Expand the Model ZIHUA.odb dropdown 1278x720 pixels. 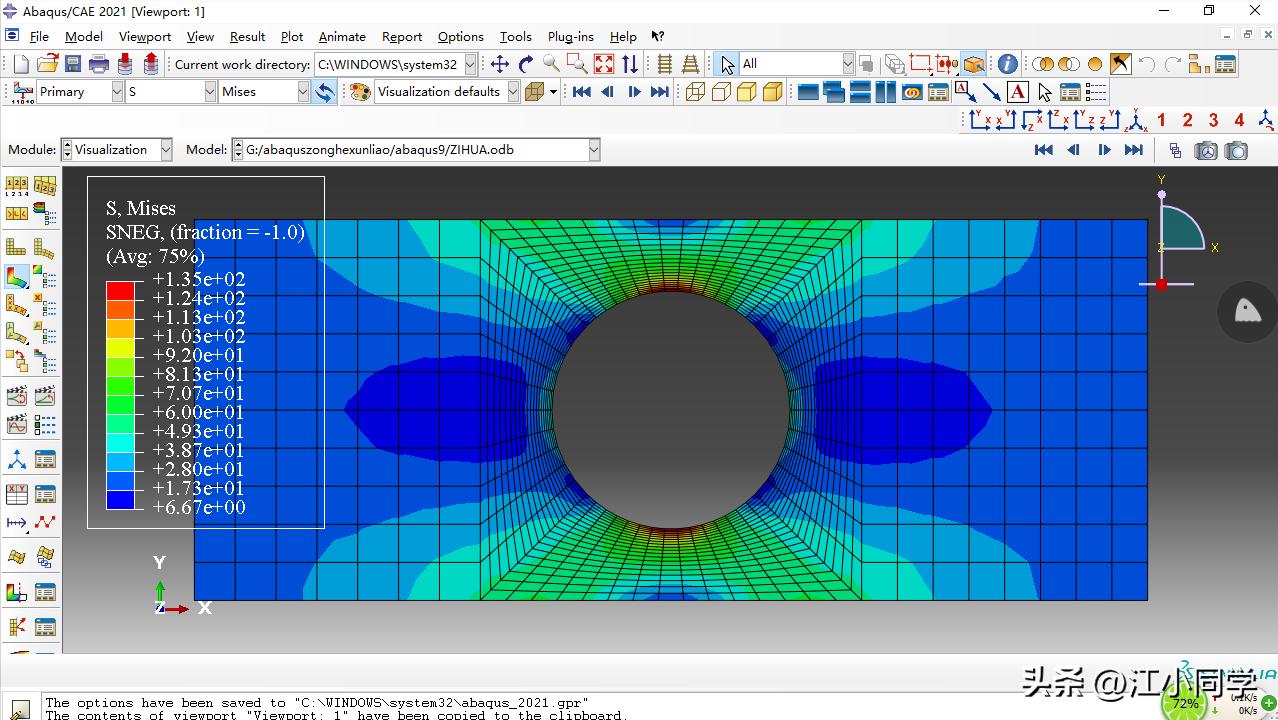click(x=594, y=150)
